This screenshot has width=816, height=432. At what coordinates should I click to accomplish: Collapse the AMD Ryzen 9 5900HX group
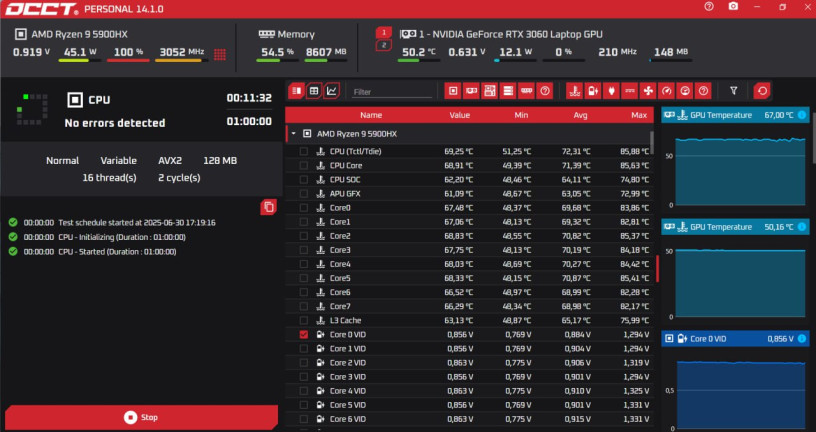294,134
